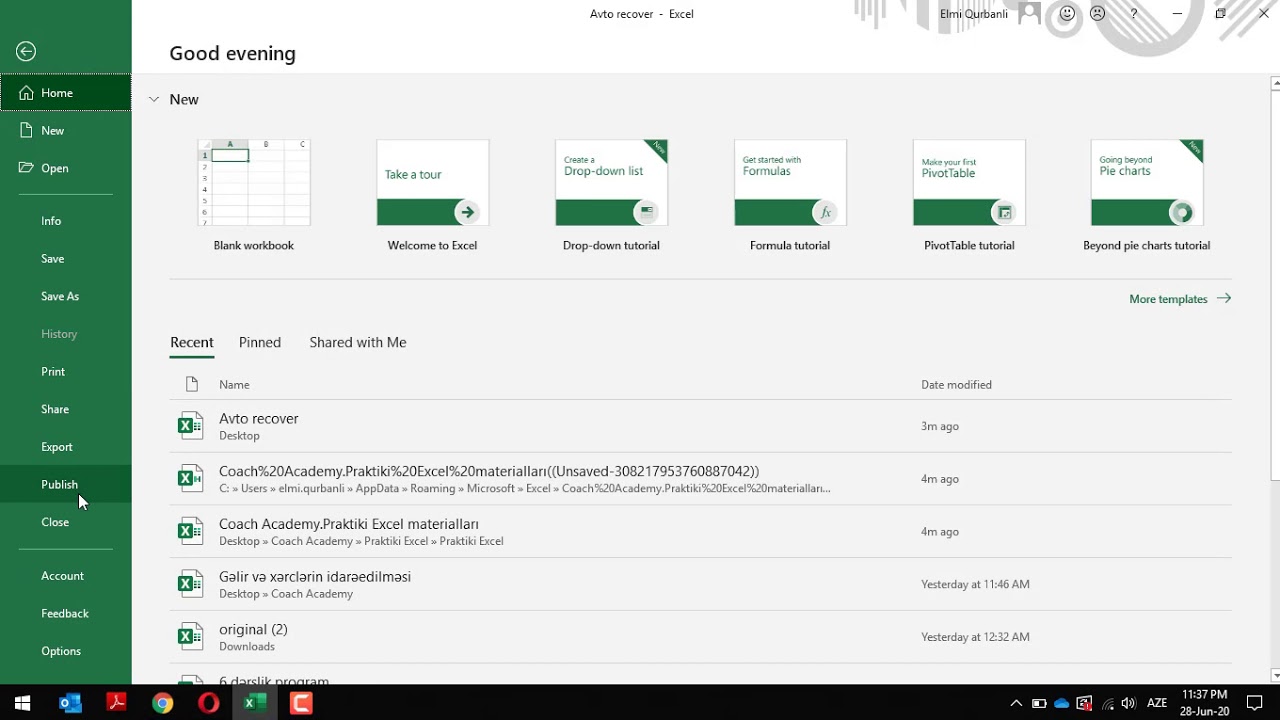Open the Account page
The image size is (1280, 720).
tap(65, 576)
